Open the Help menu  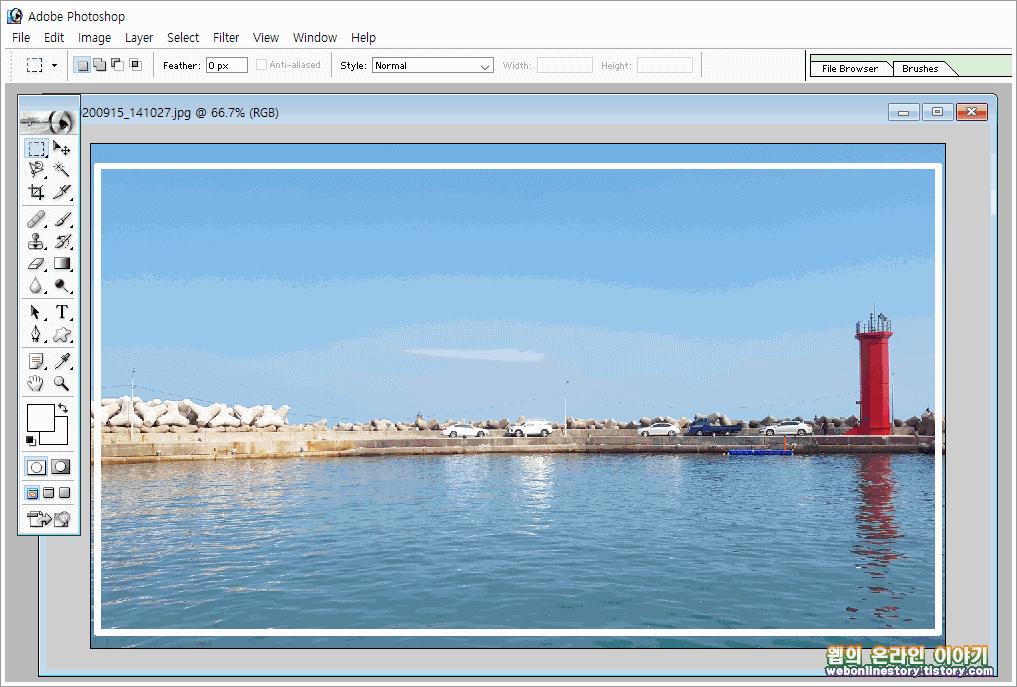coord(363,38)
